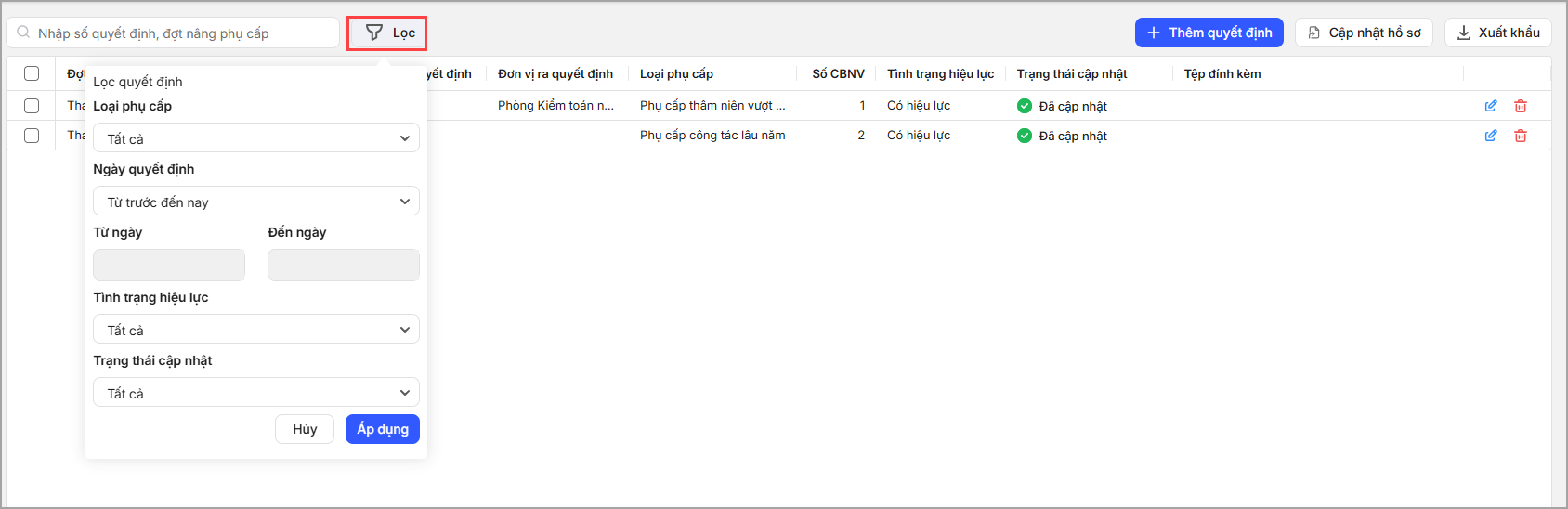Screen dimensions: 1568x509
Task: Delete the Phụ cấp thâm niên row
Action: tap(1521, 106)
